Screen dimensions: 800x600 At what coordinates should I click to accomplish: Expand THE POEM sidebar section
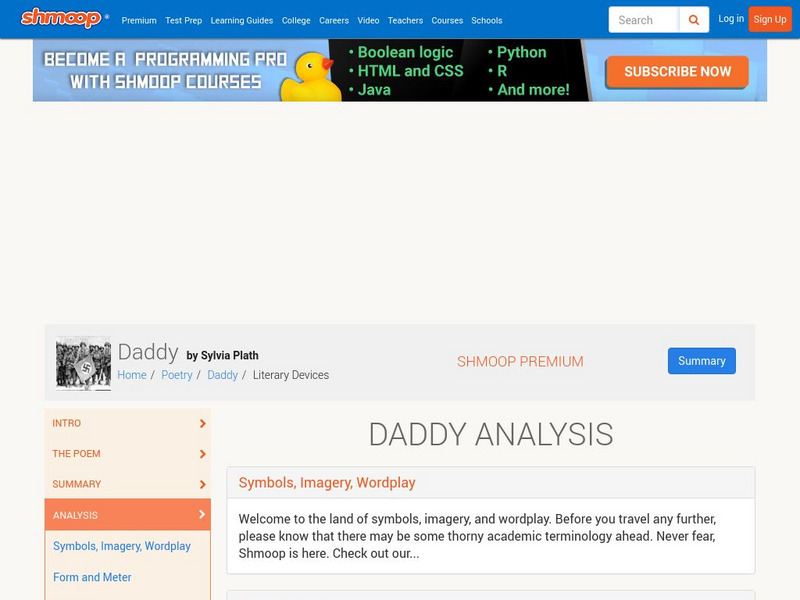(x=127, y=453)
